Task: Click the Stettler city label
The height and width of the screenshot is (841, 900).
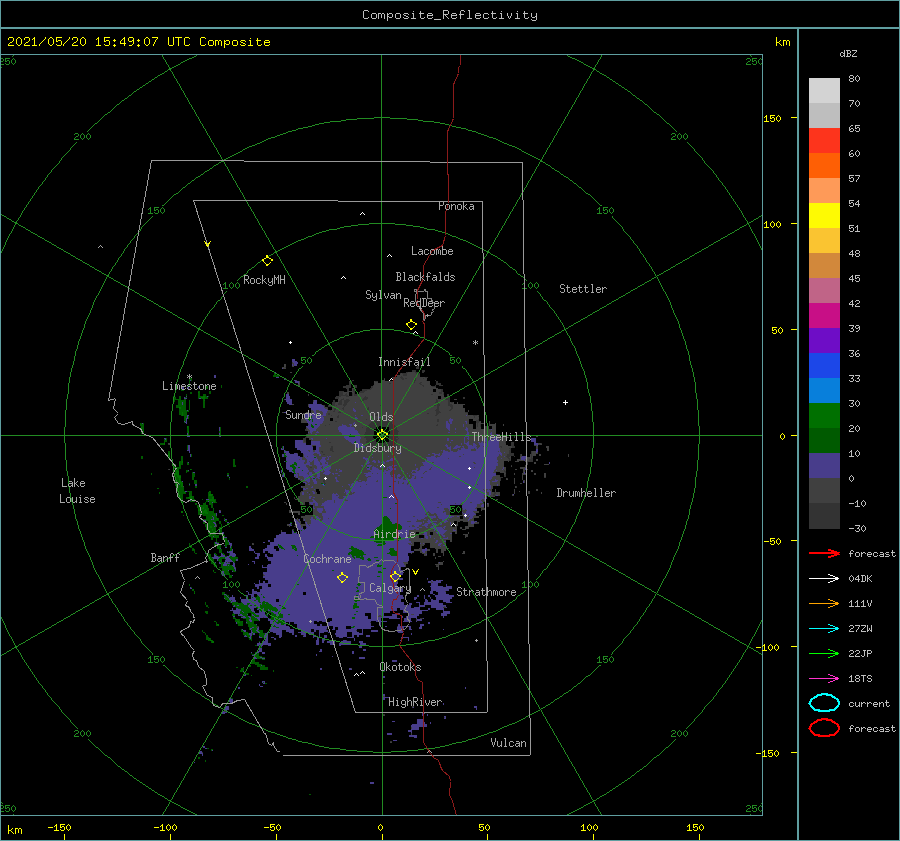Action: (x=583, y=289)
